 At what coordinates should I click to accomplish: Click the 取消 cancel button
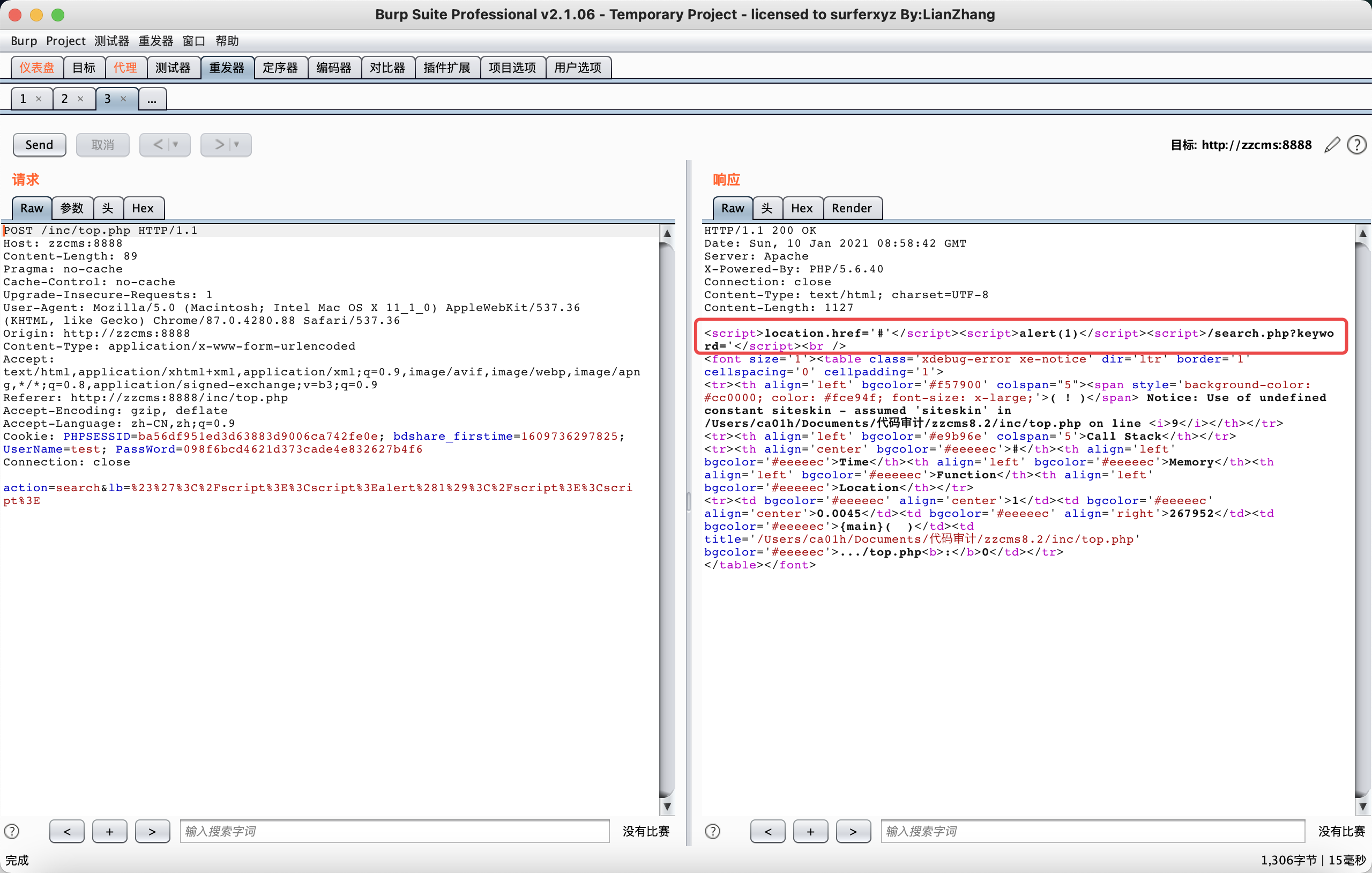click(x=102, y=145)
